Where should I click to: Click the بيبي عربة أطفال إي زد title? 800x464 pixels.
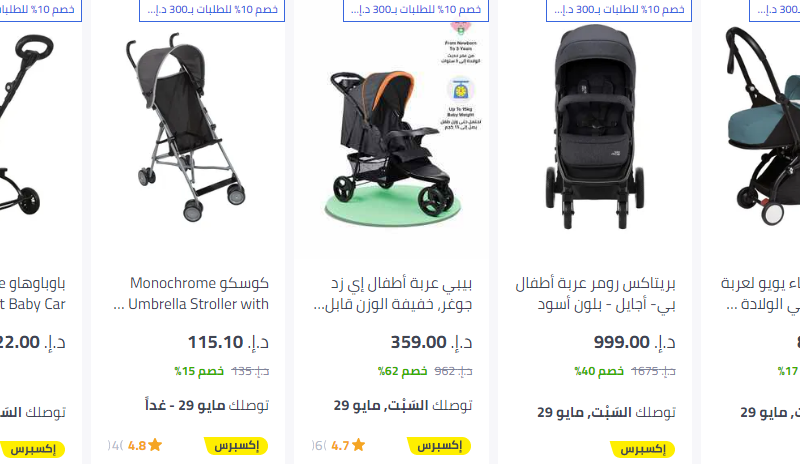coord(393,294)
